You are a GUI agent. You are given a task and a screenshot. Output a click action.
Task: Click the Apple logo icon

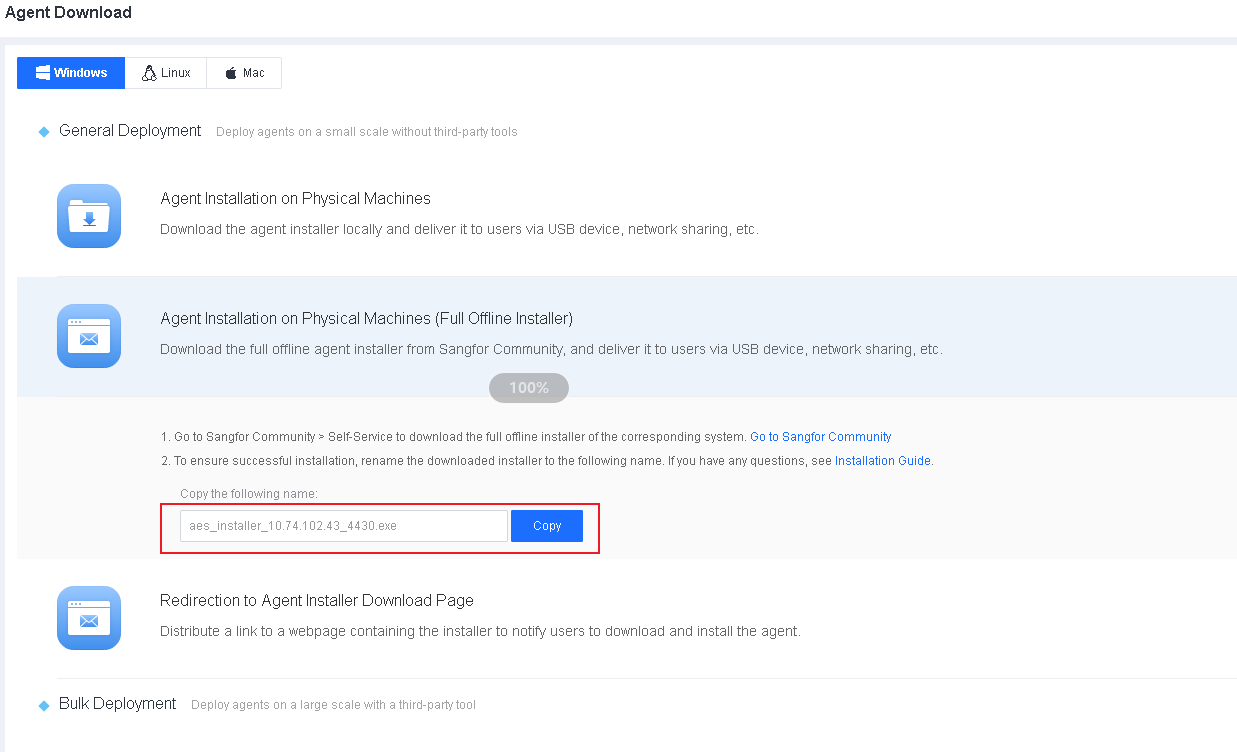[x=231, y=73]
